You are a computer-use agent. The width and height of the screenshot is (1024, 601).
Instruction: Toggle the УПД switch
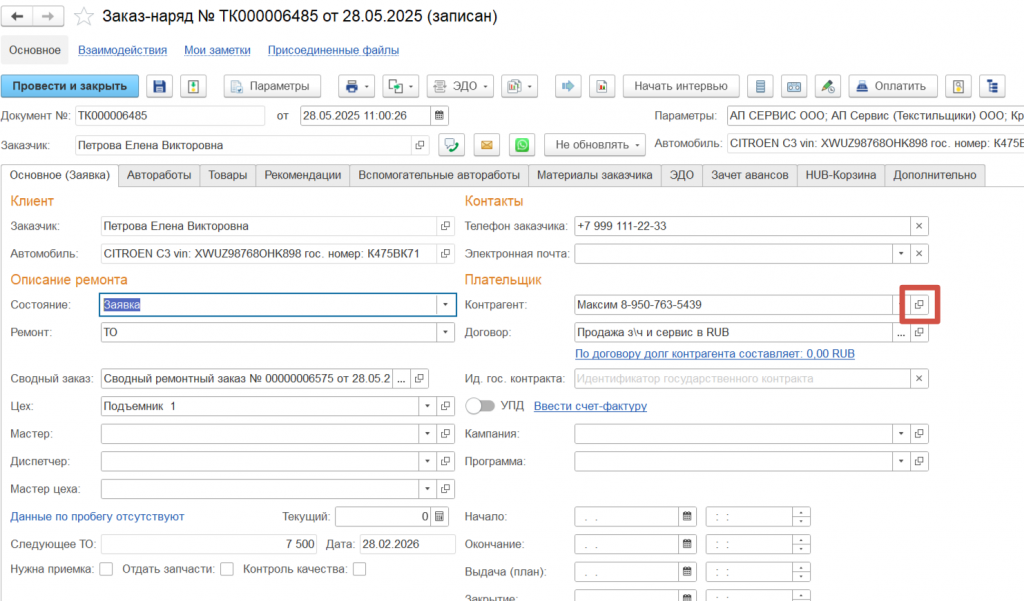[x=481, y=406]
